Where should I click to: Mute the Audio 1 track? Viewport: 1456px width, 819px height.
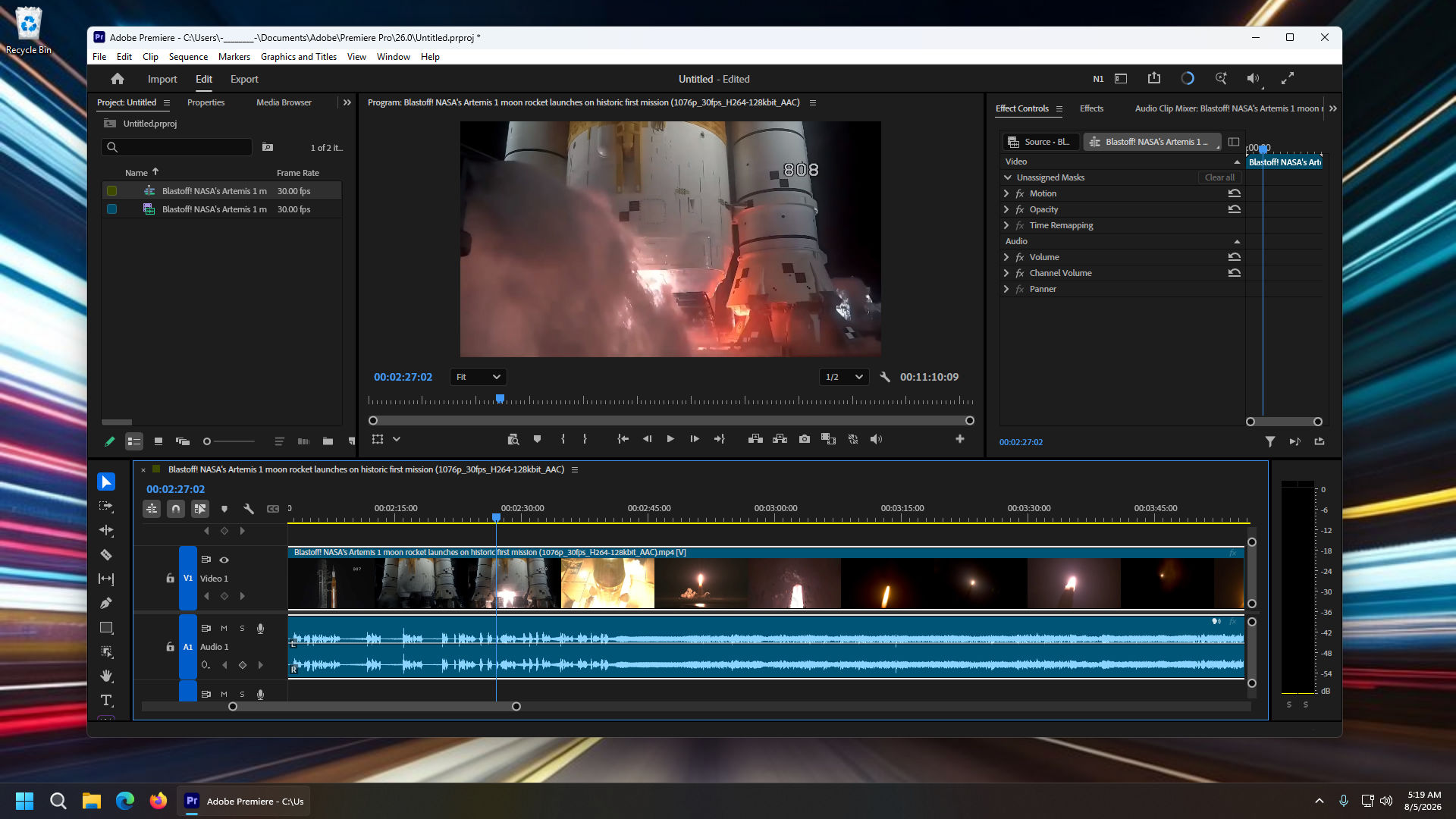pyautogui.click(x=224, y=629)
